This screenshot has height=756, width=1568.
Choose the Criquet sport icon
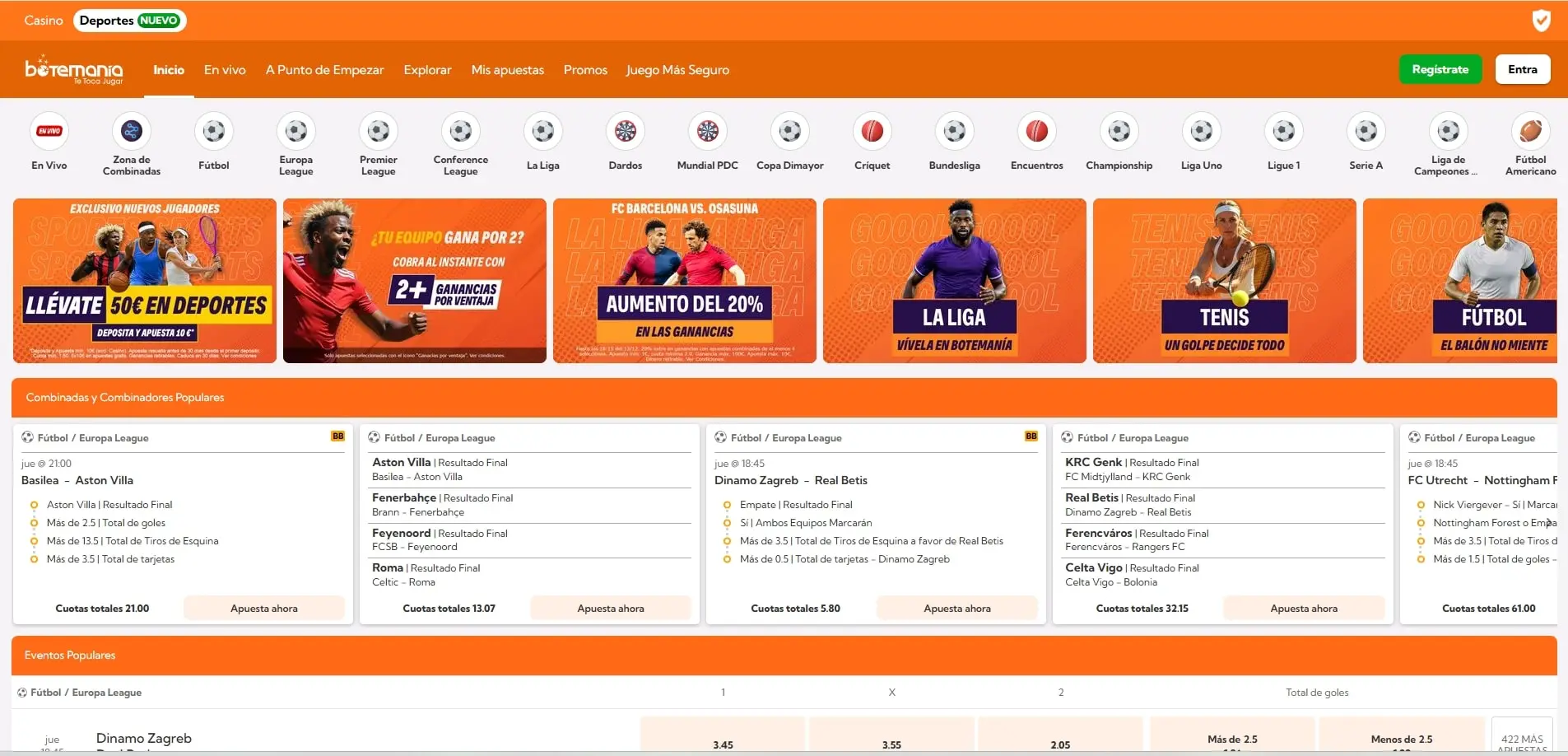click(x=872, y=132)
